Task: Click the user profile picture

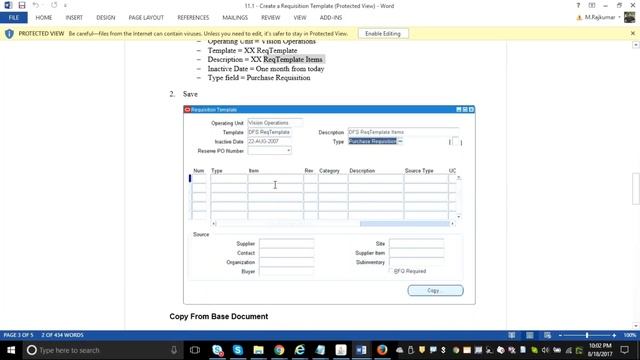Action: click(x=629, y=17)
